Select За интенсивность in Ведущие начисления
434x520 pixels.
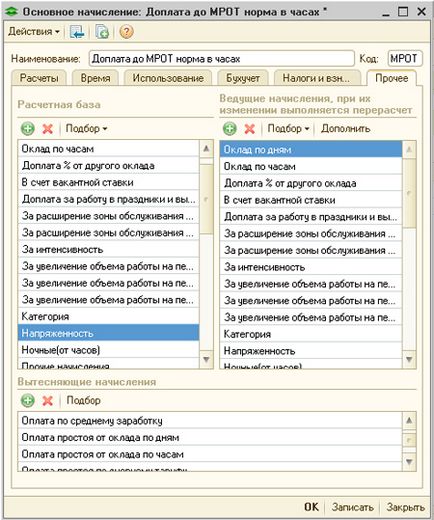point(311,267)
